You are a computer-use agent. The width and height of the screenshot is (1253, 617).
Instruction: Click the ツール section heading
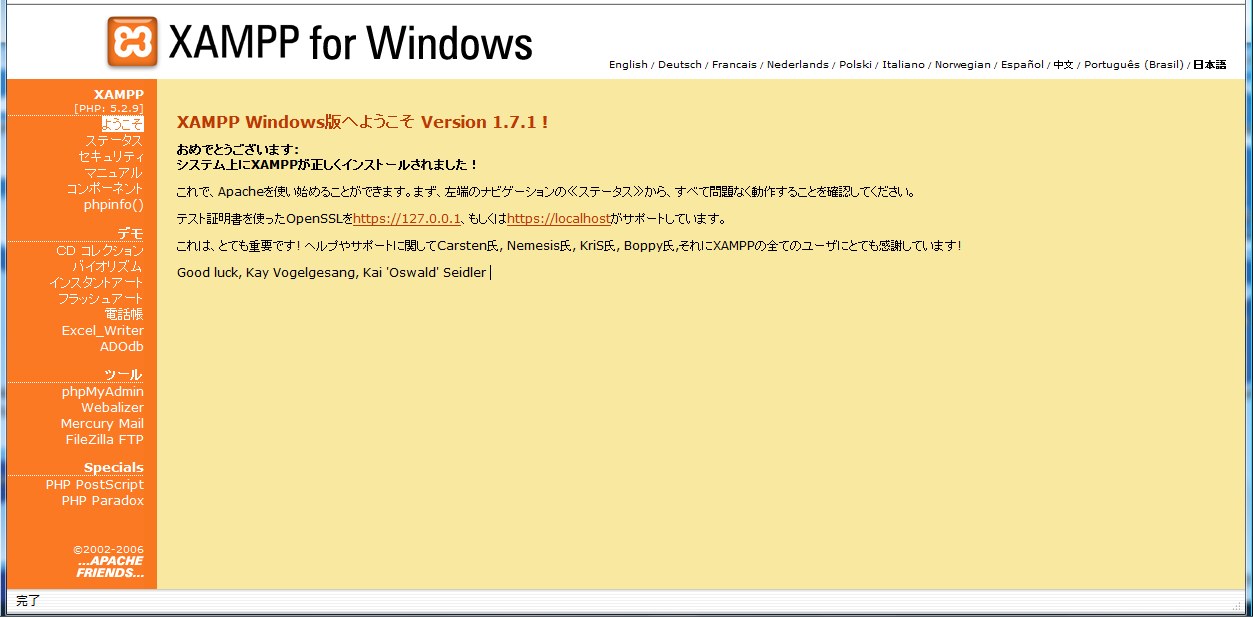[123, 375]
